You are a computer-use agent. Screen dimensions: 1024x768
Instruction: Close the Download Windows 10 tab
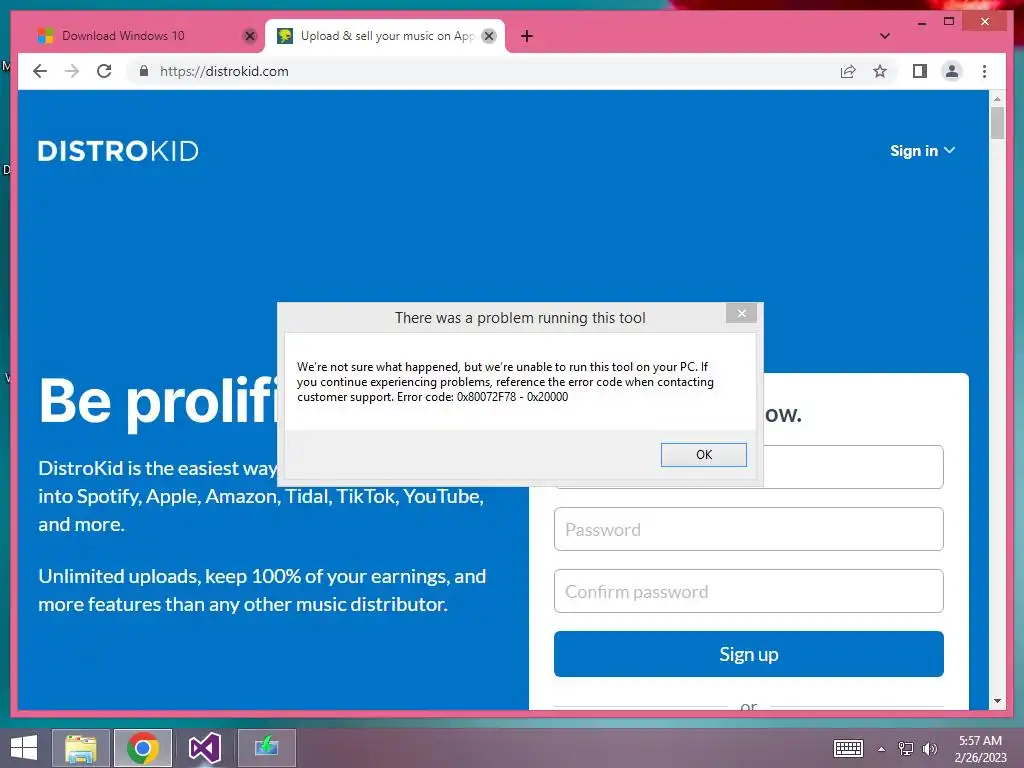[249, 36]
